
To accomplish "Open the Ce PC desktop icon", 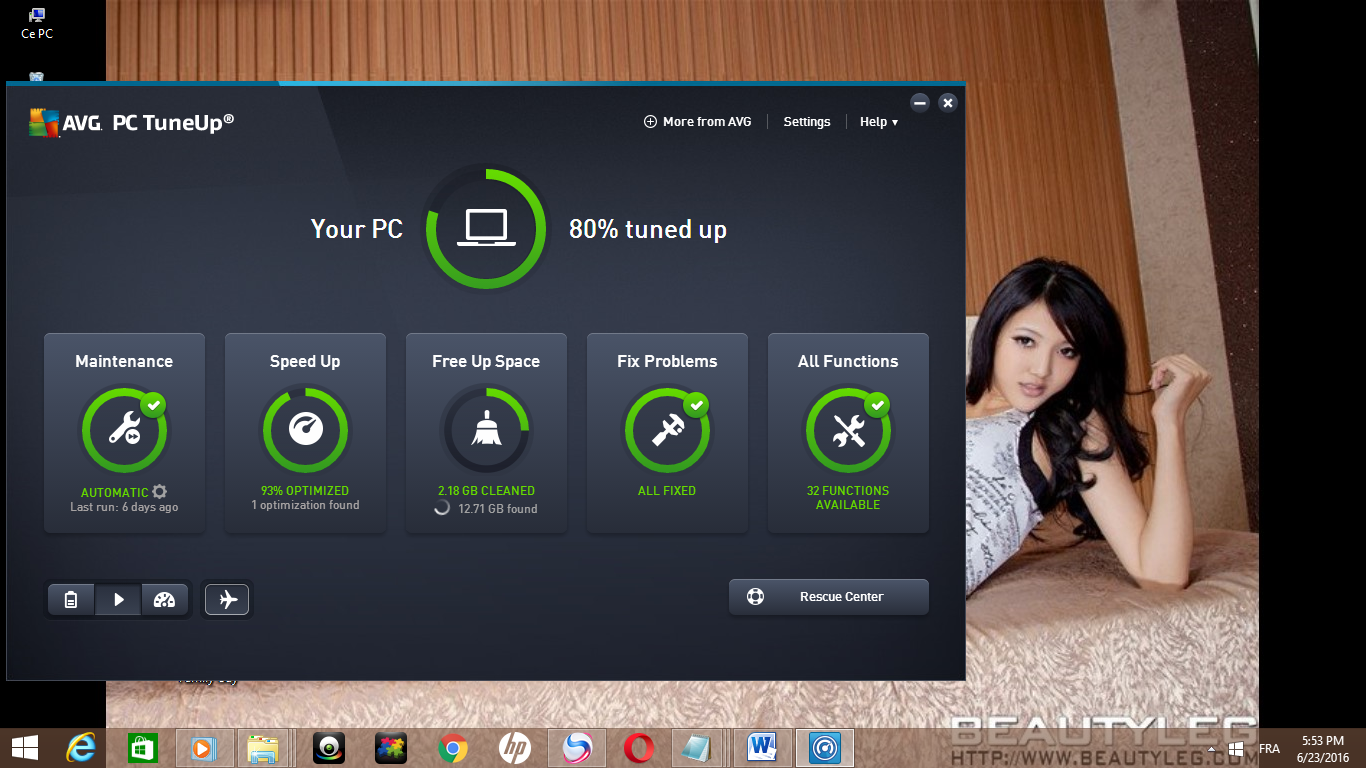I will click(37, 23).
